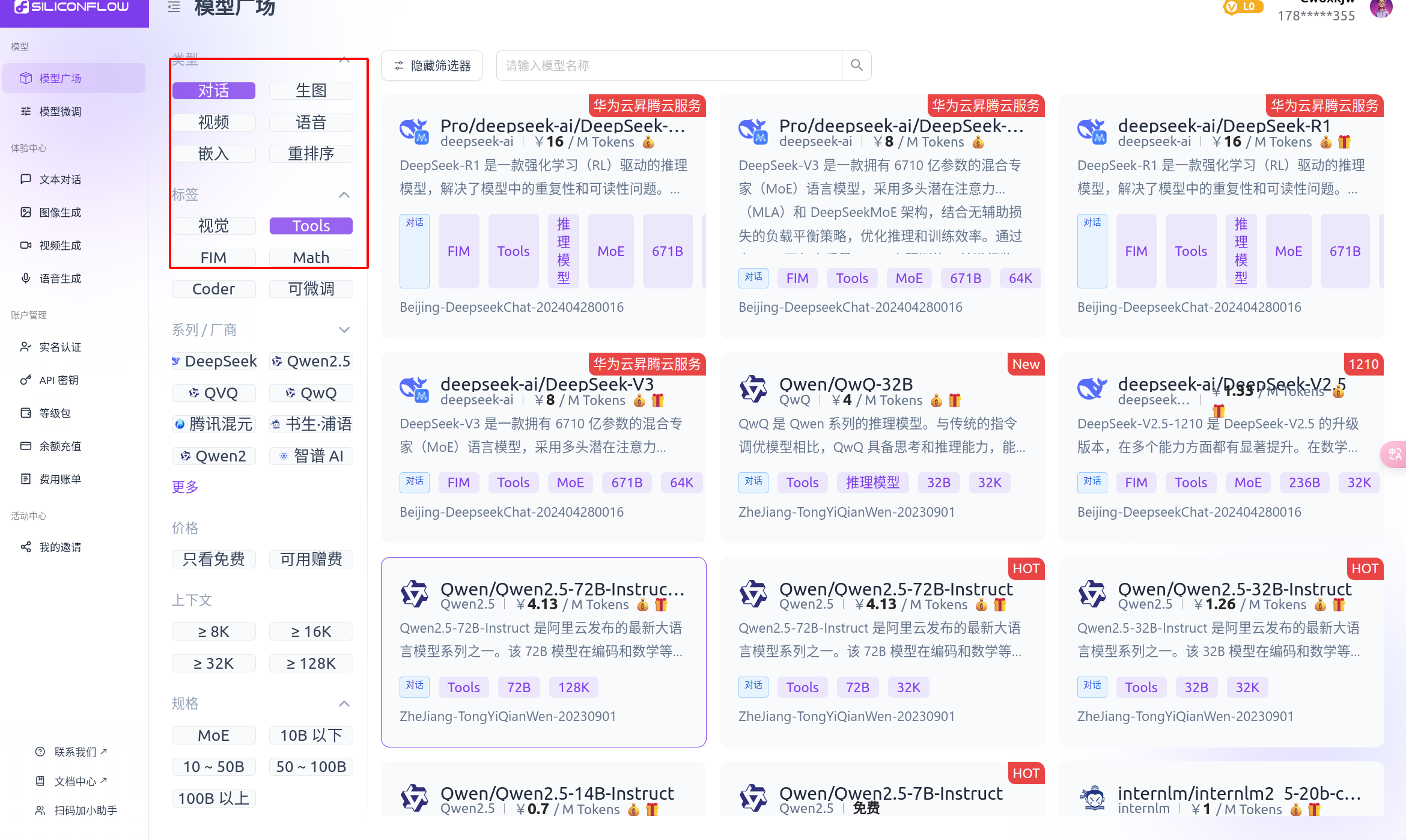Viewport: 1406px width, 840px height.
Task: Select the ≥ 128K context filter
Action: 311,663
